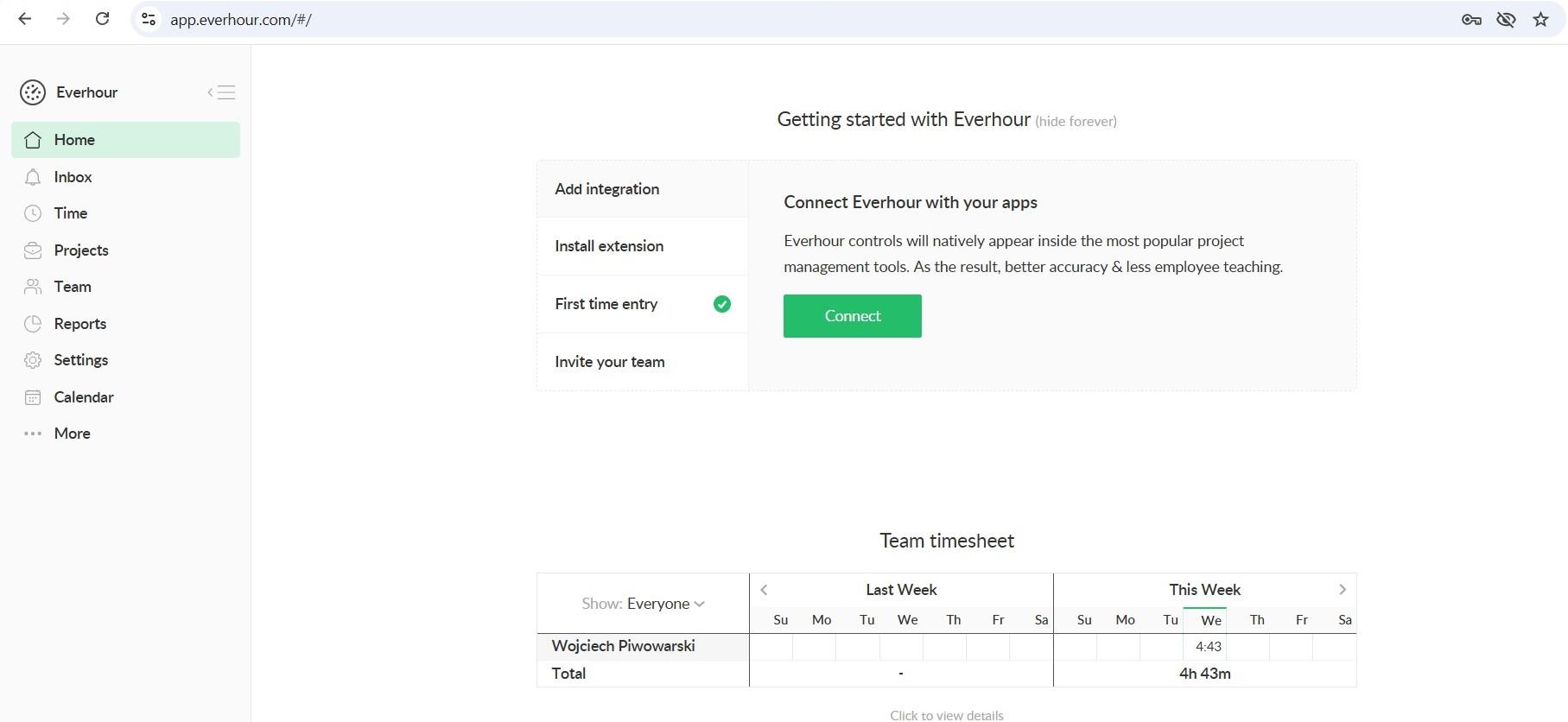Select the Invite your team step

pos(643,362)
